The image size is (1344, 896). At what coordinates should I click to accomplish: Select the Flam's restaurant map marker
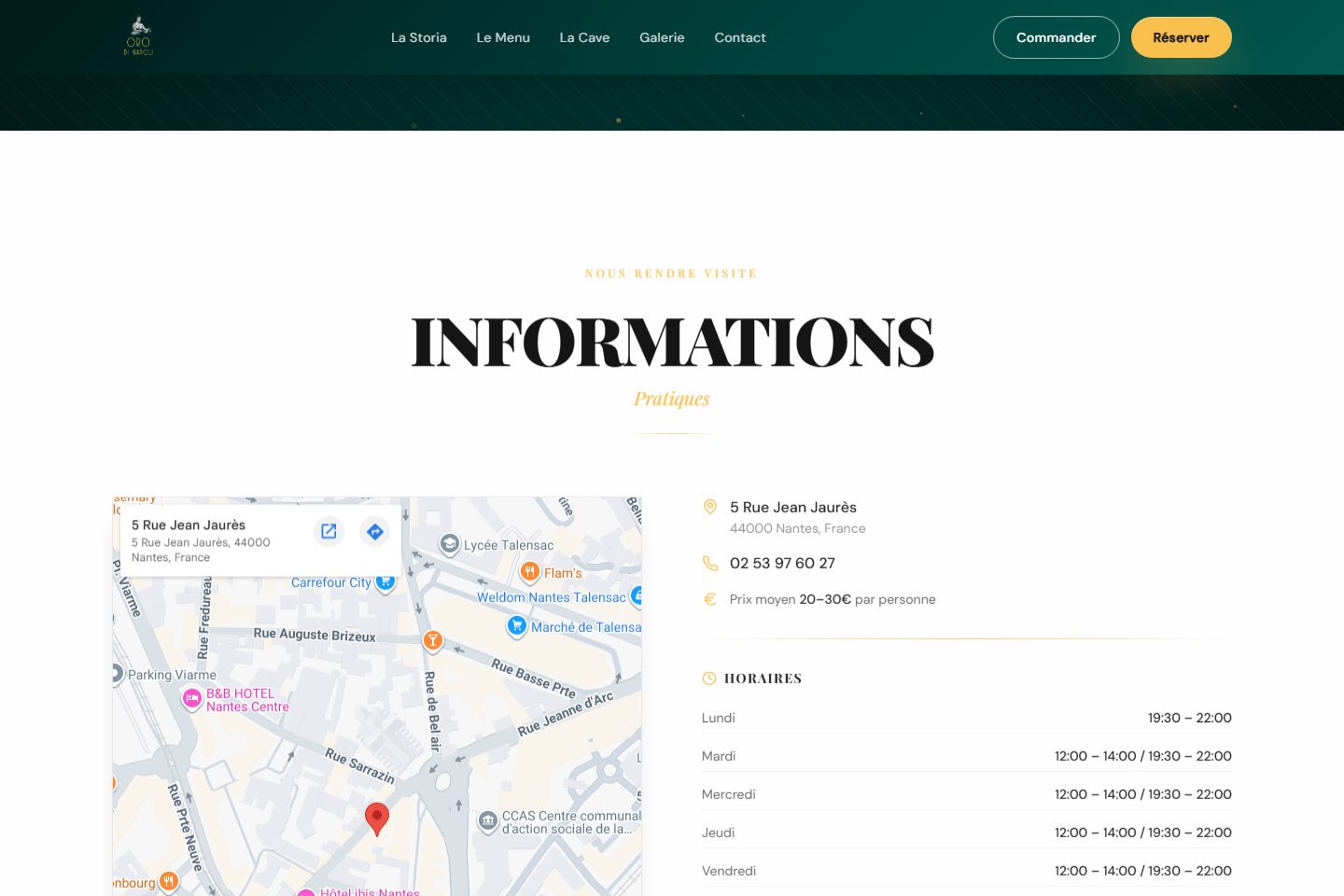(x=530, y=571)
